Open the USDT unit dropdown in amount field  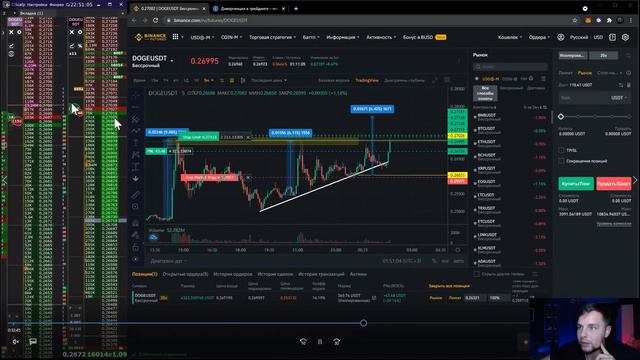coord(619,98)
